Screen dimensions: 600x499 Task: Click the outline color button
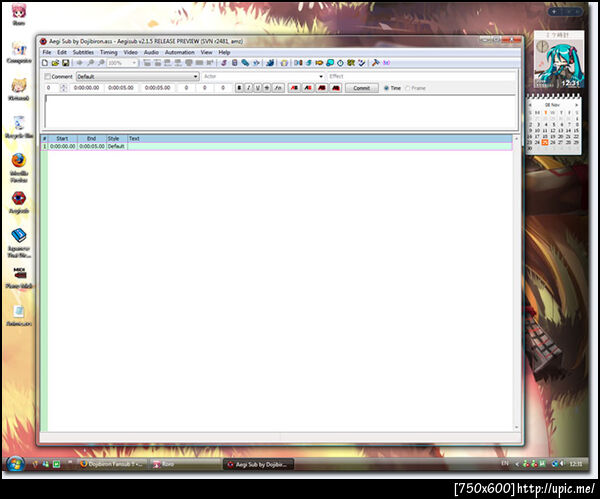click(322, 88)
